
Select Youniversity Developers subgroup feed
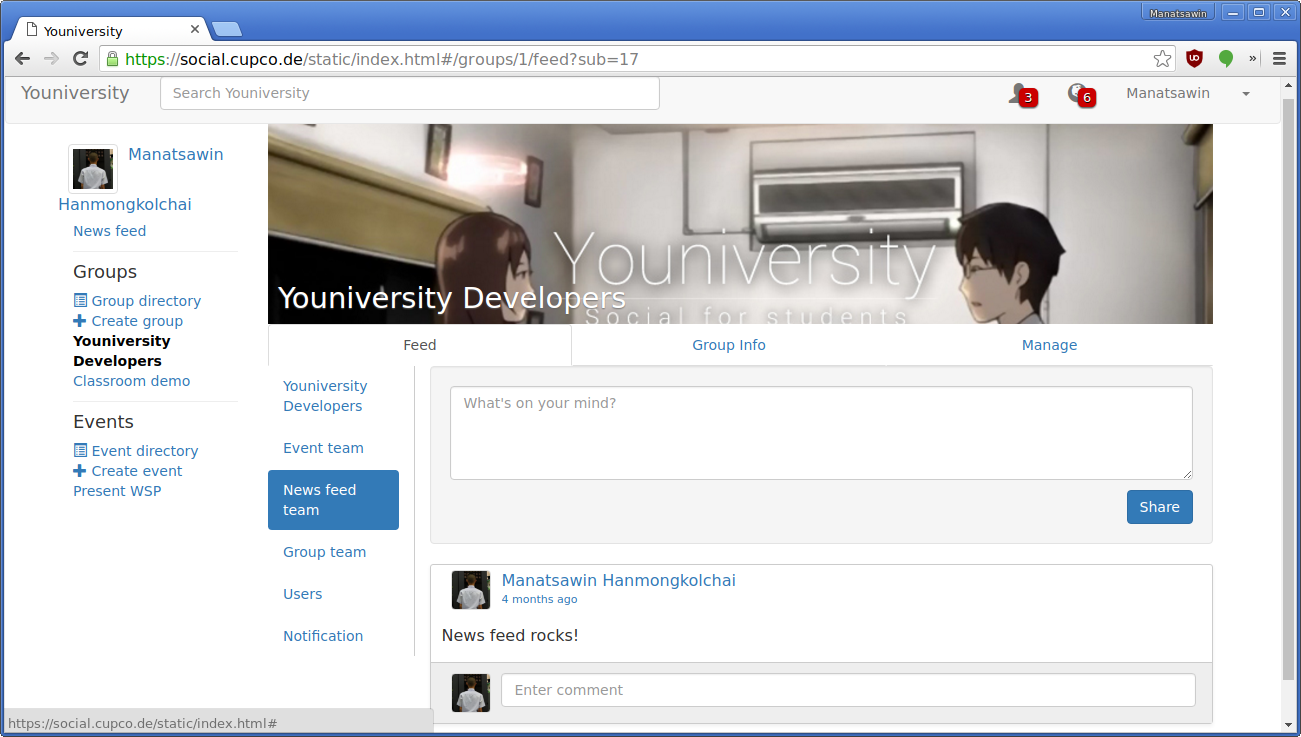(x=333, y=396)
